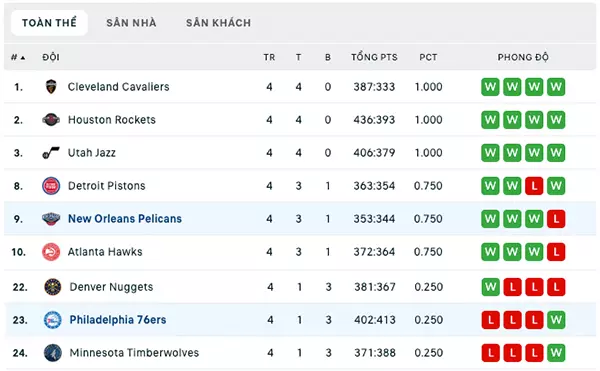Click the Detroit Pistons team logo
The width and height of the screenshot is (600, 371).
(51, 186)
